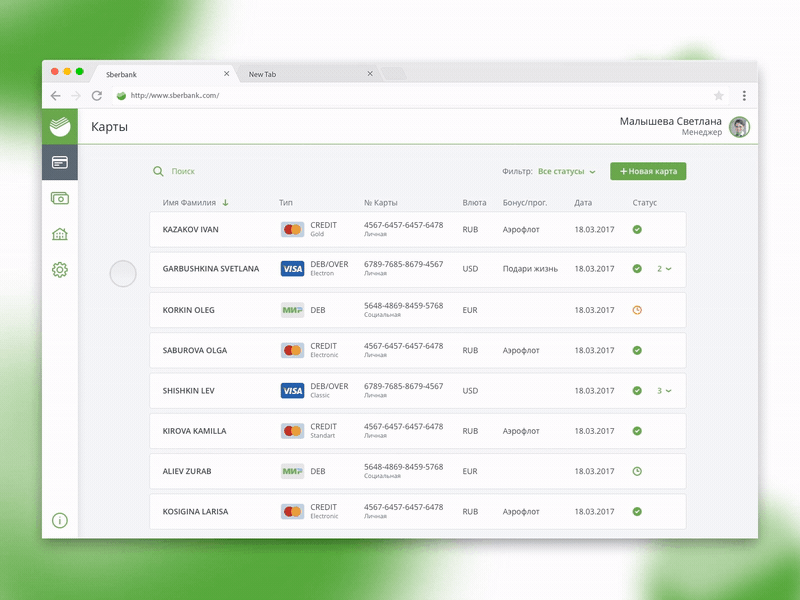Select the ALIEV ZURAB name
Image resolution: width=800 pixels, height=600 pixels.
(x=187, y=471)
